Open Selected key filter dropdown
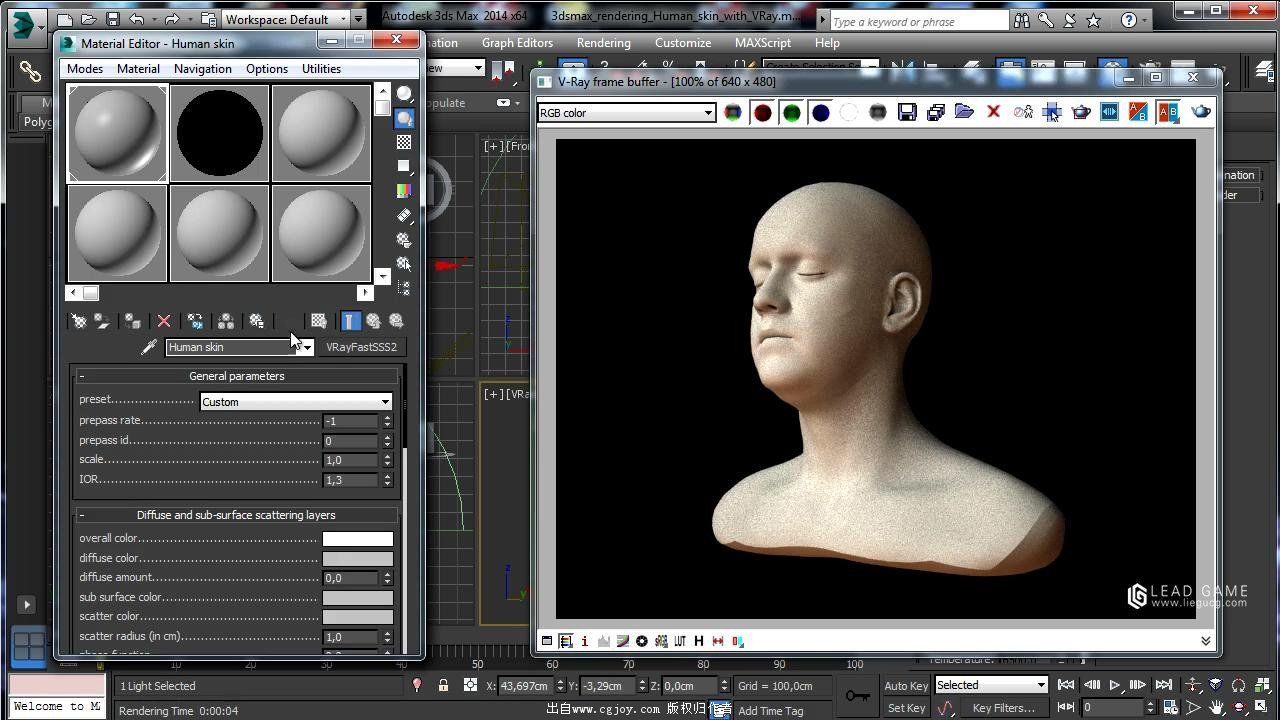Screen dimensions: 1280x720 [991, 685]
